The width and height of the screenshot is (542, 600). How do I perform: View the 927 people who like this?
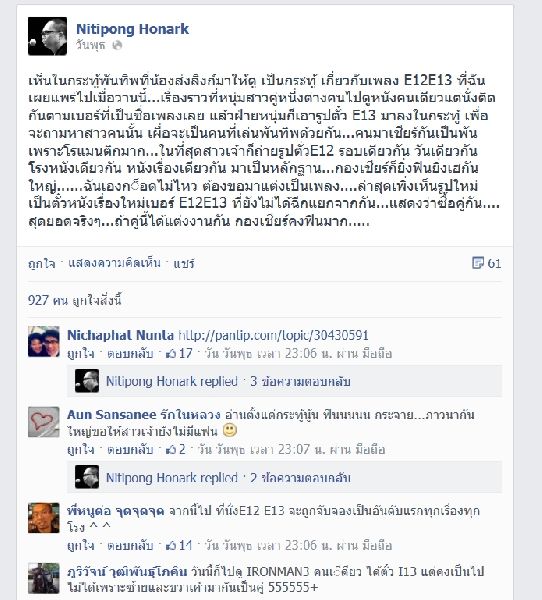pyautogui.click(x=75, y=300)
